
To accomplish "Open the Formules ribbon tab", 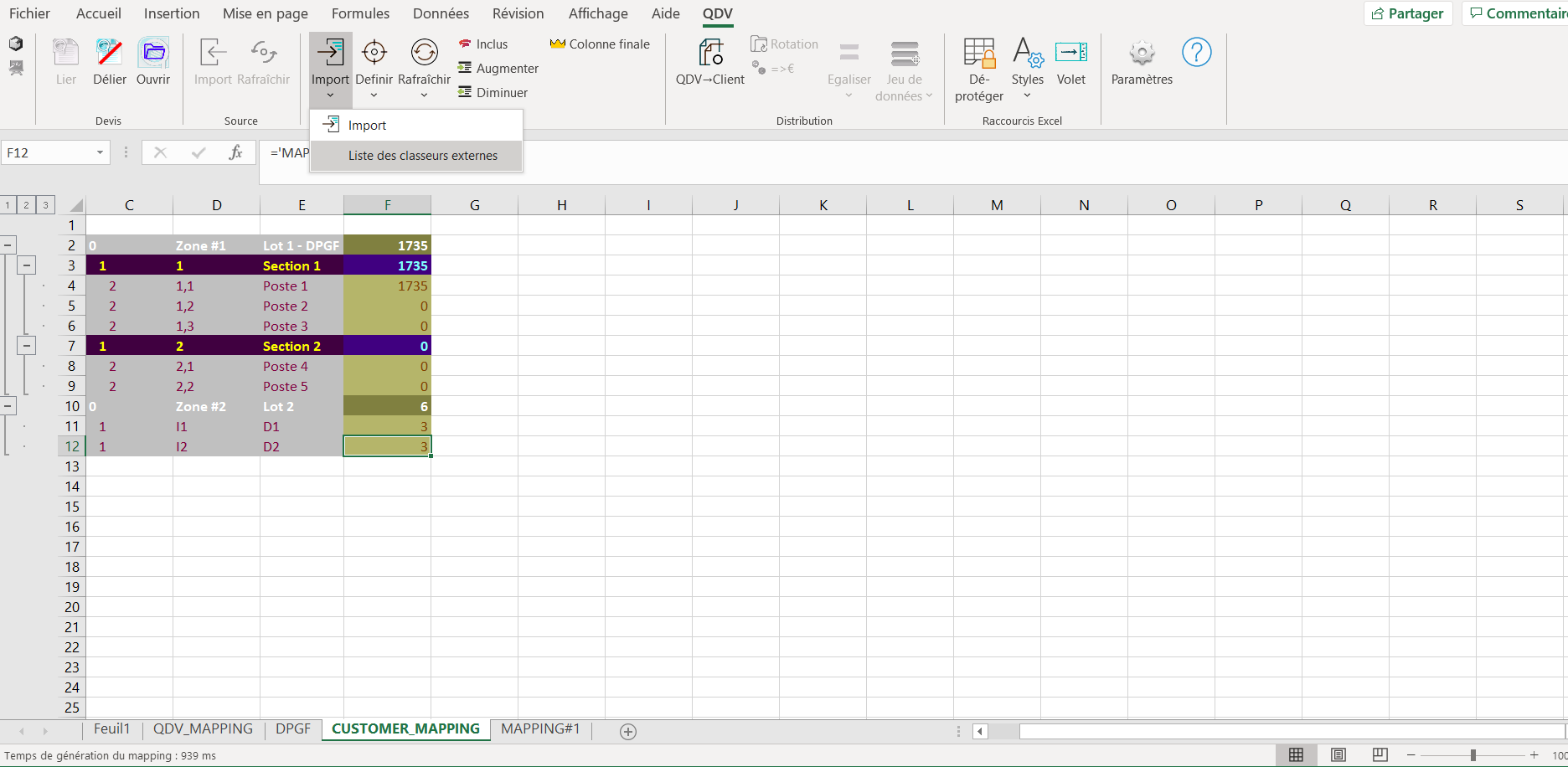I will (x=360, y=13).
